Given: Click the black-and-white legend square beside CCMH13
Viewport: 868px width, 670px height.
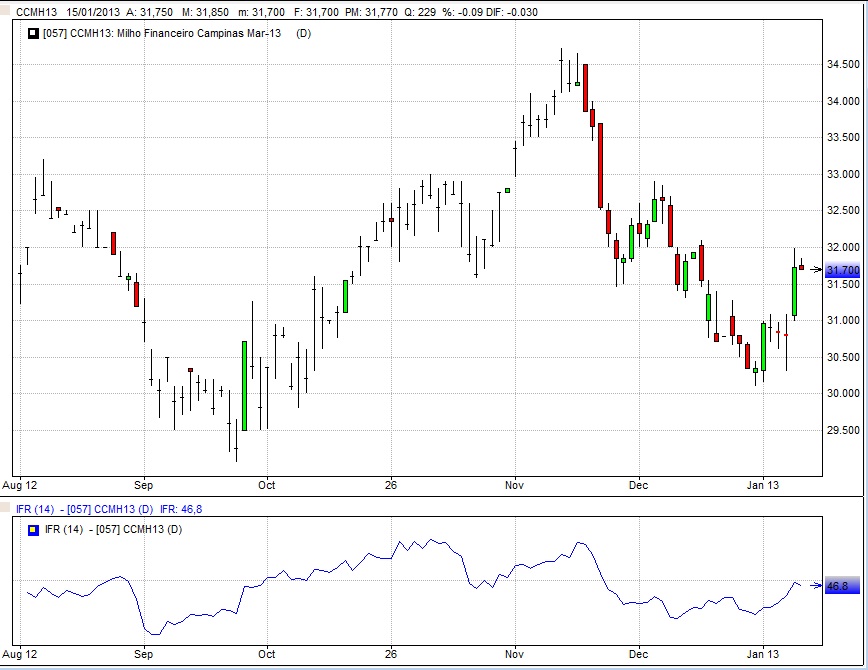Looking at the screenshot, I should point(33,34).
